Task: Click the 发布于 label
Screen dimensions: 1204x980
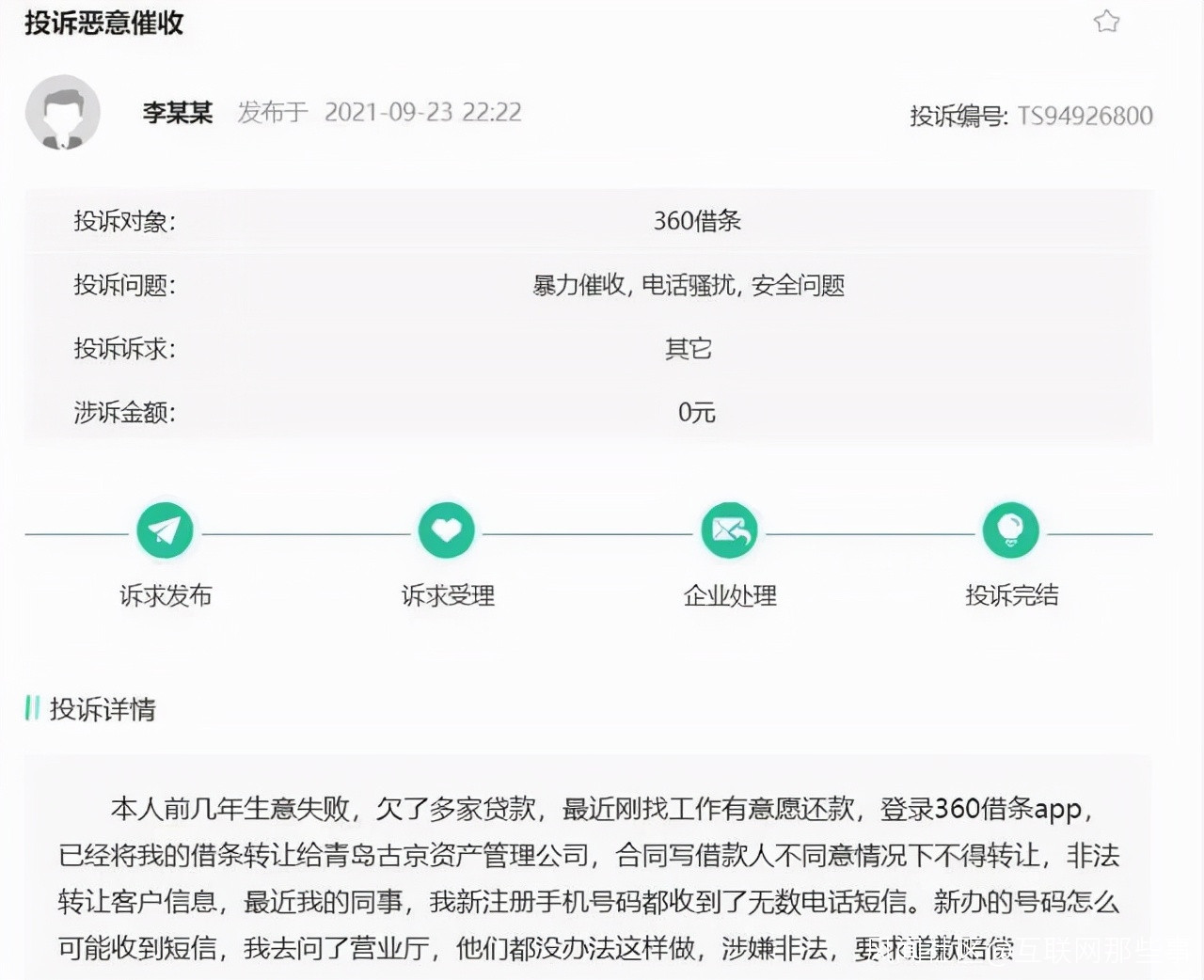Action: (x=273, y=113)
